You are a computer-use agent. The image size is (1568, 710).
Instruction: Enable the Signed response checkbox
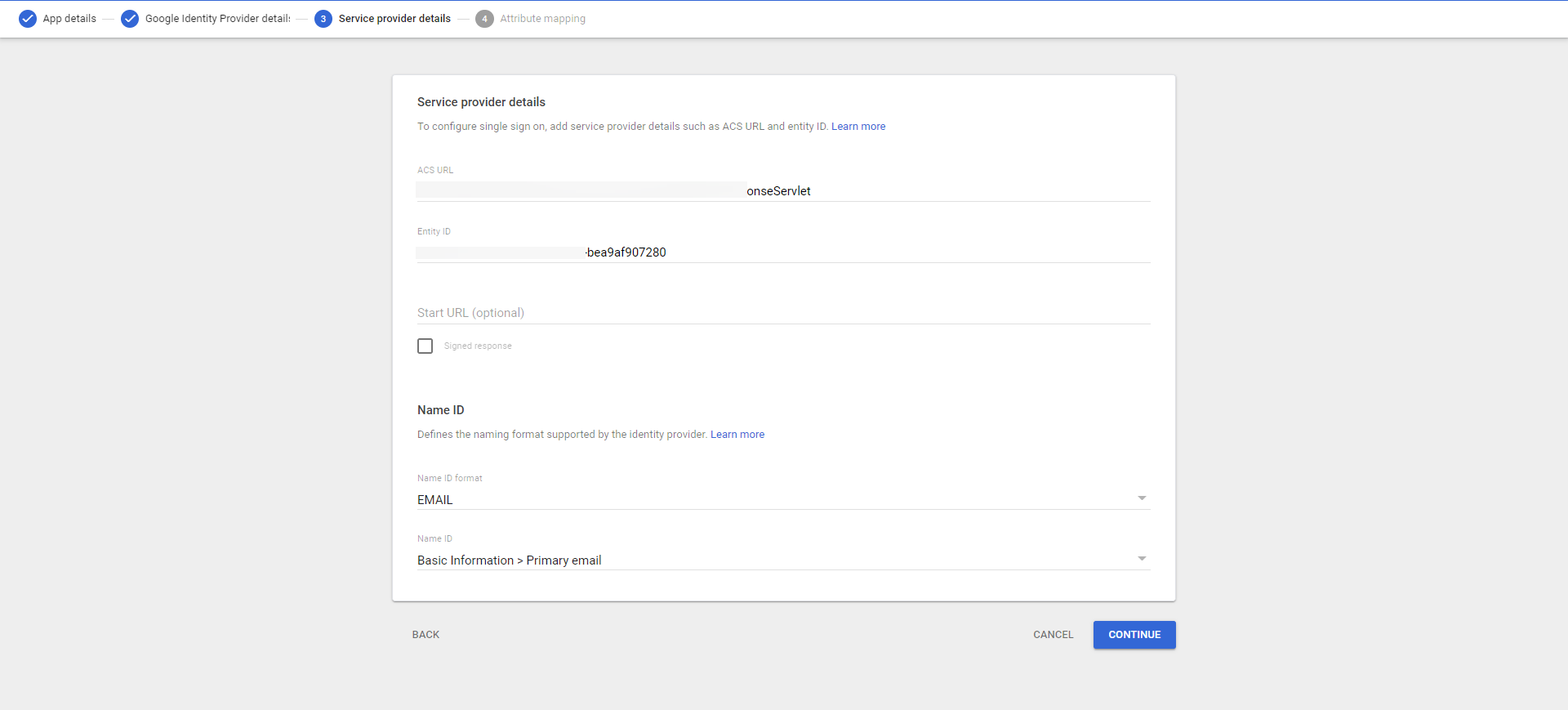coord(425,346)
